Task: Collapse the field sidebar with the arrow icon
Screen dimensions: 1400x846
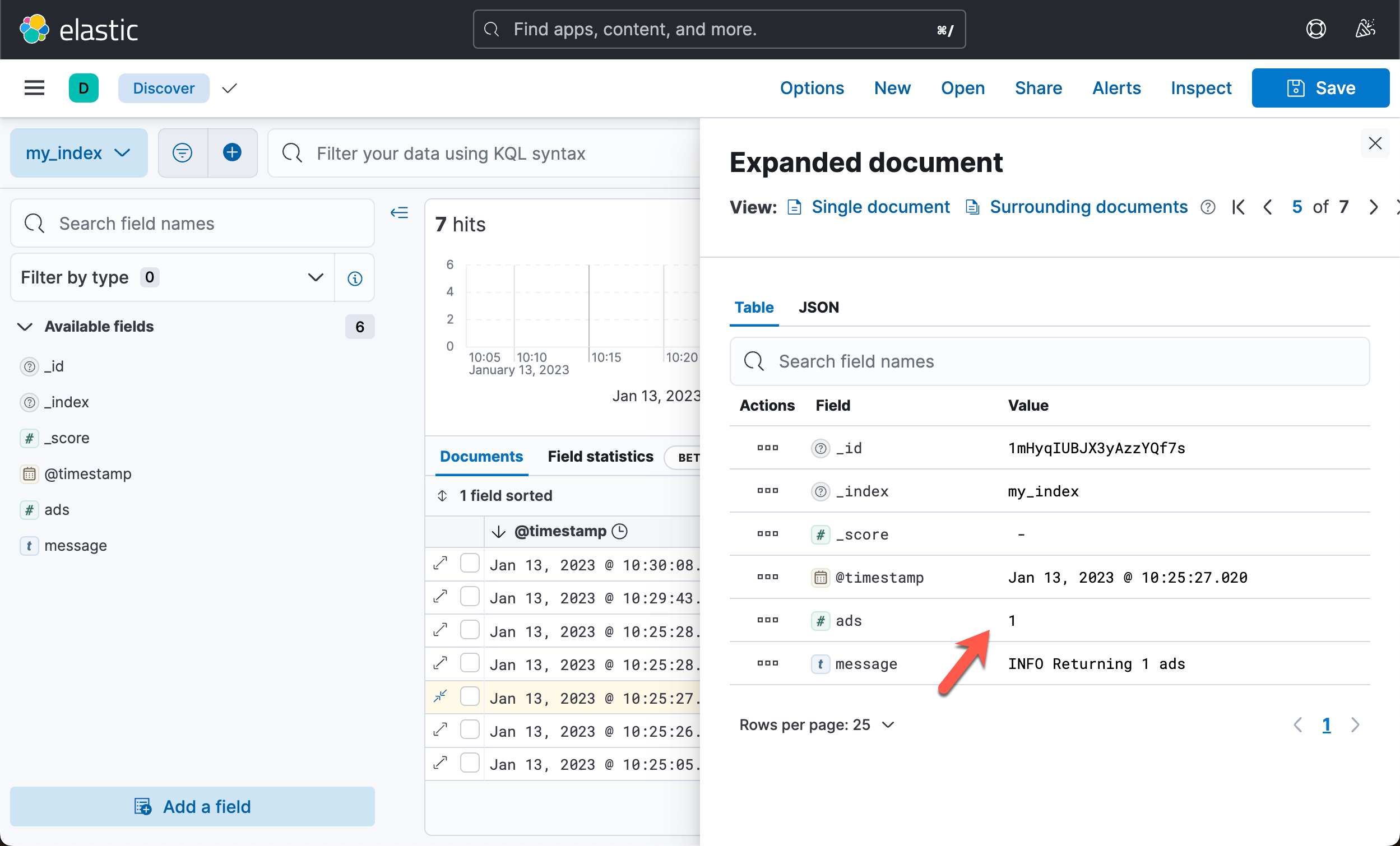Action: point(400,212)
